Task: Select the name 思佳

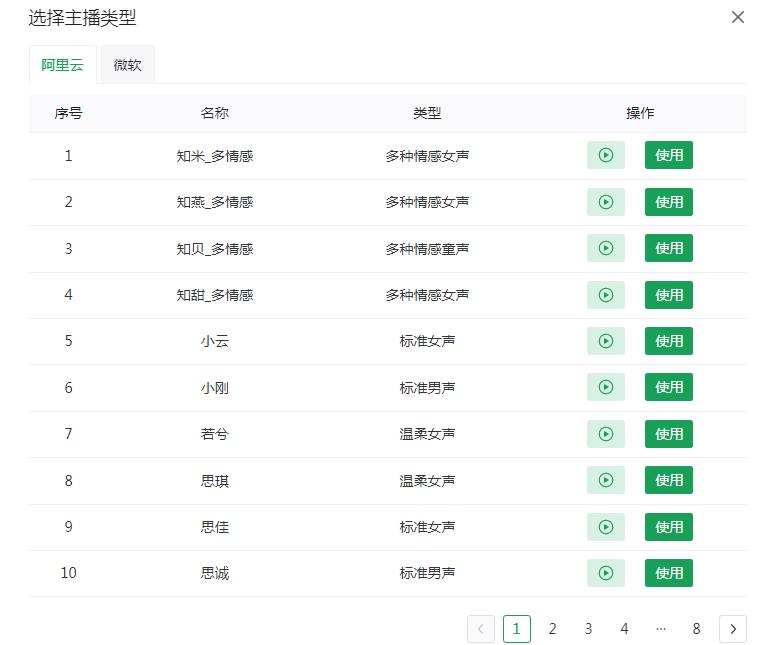Action: click(x=214, y=527)
